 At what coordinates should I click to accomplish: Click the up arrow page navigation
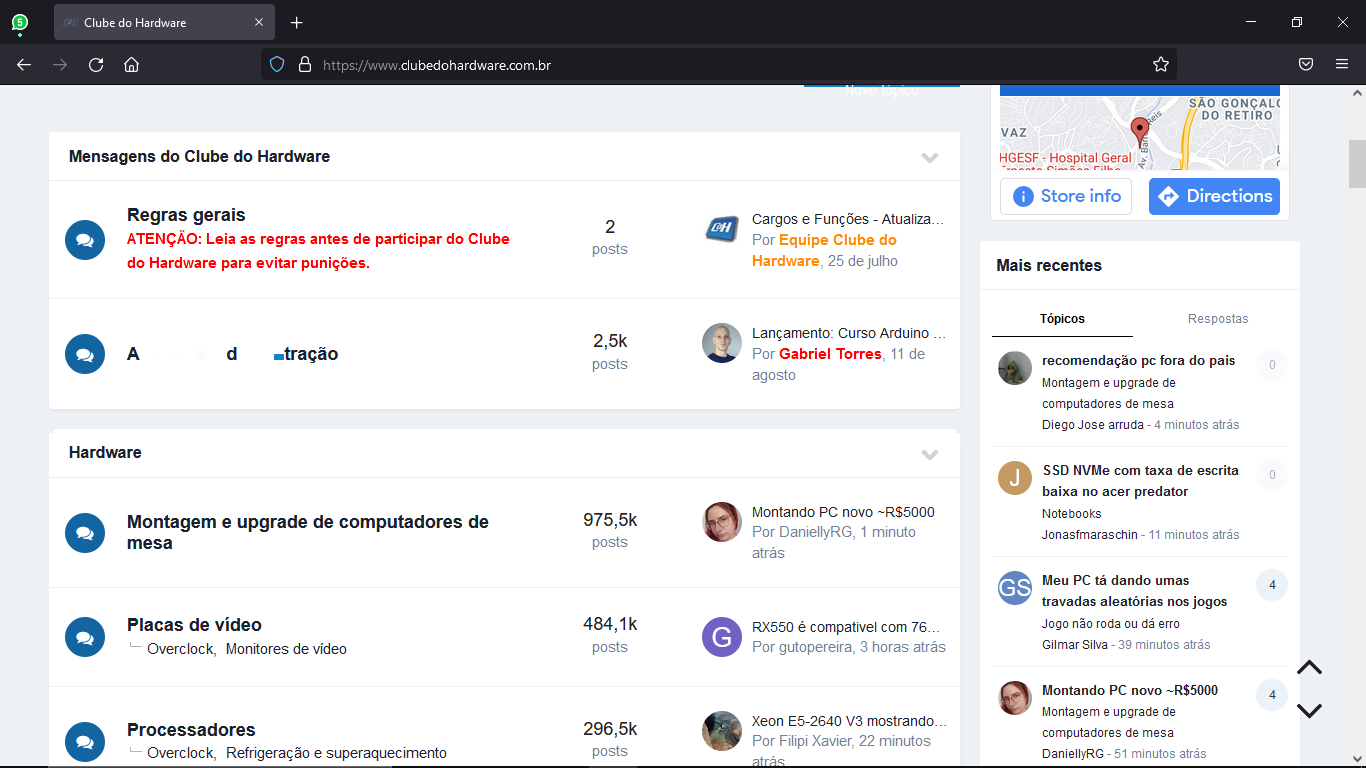coord(1309,667)
